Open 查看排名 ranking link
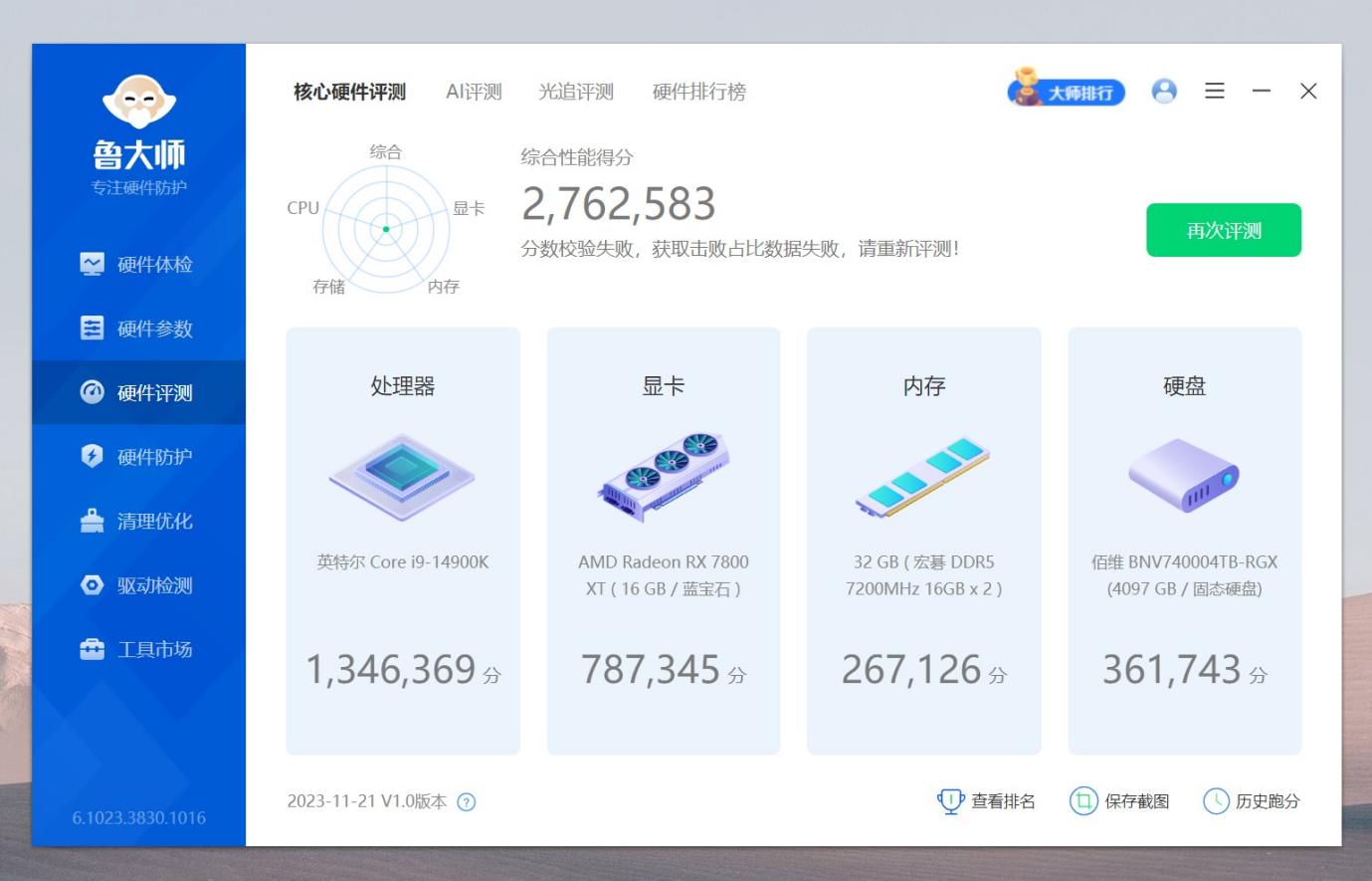1372x881 pixels. (x=986, y=801)
